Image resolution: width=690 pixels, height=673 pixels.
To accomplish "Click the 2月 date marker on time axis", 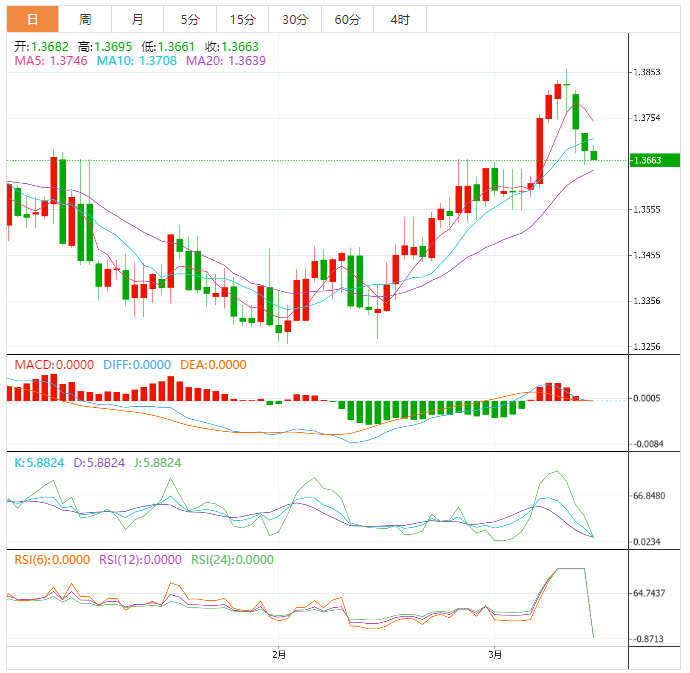I will pyautogui.click(x=279, y=655).
